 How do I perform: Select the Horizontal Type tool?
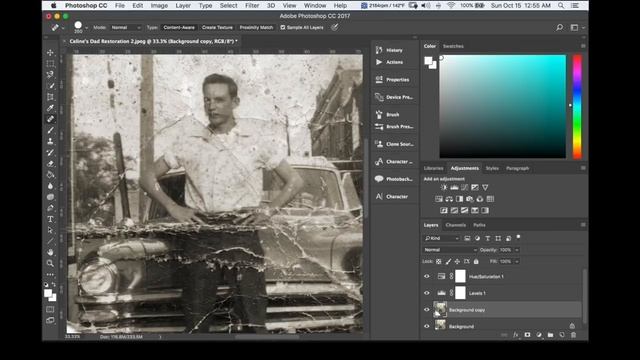click(x=50, y=219)
